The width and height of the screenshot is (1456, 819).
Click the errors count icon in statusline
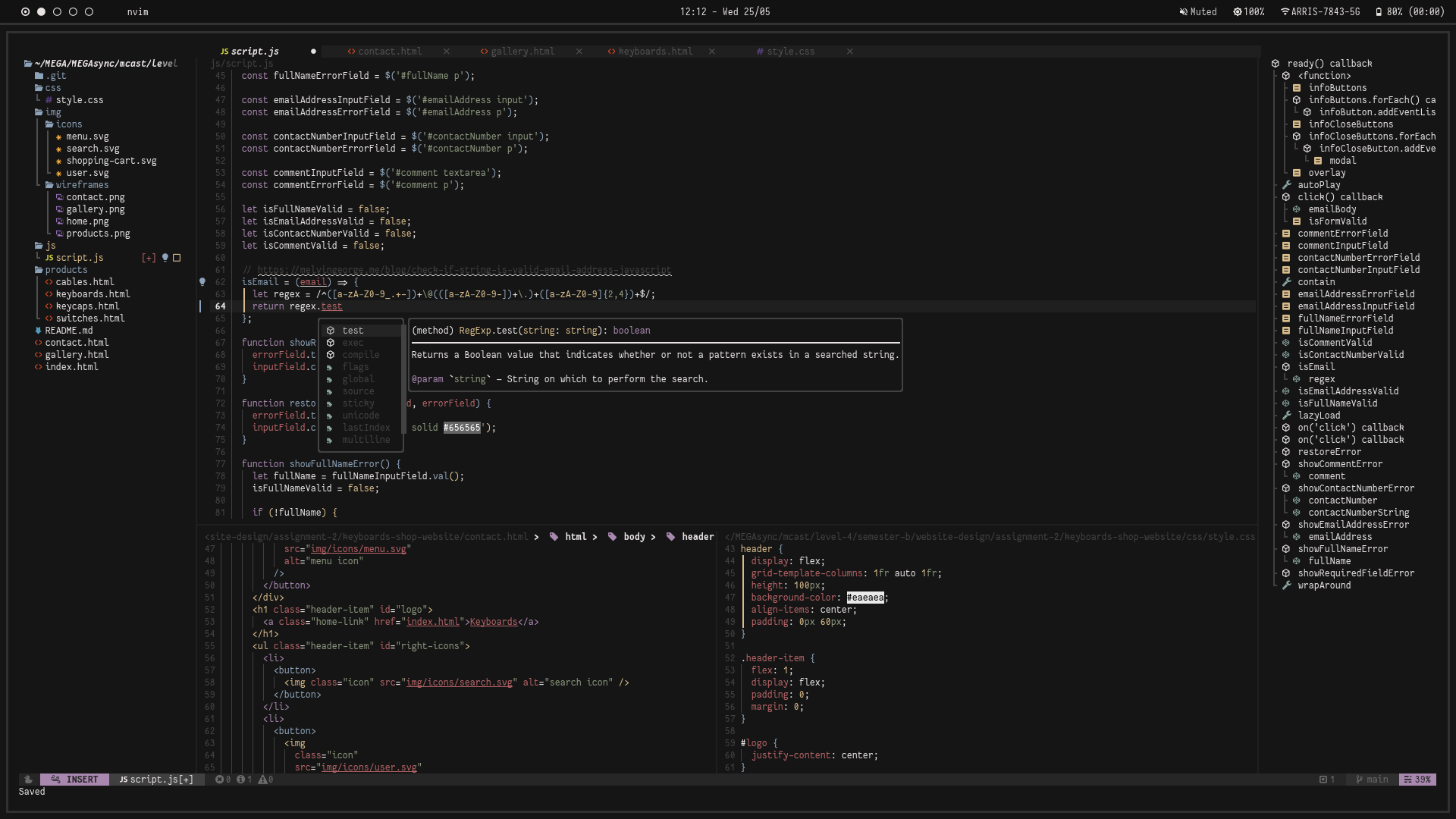[219, 780]
